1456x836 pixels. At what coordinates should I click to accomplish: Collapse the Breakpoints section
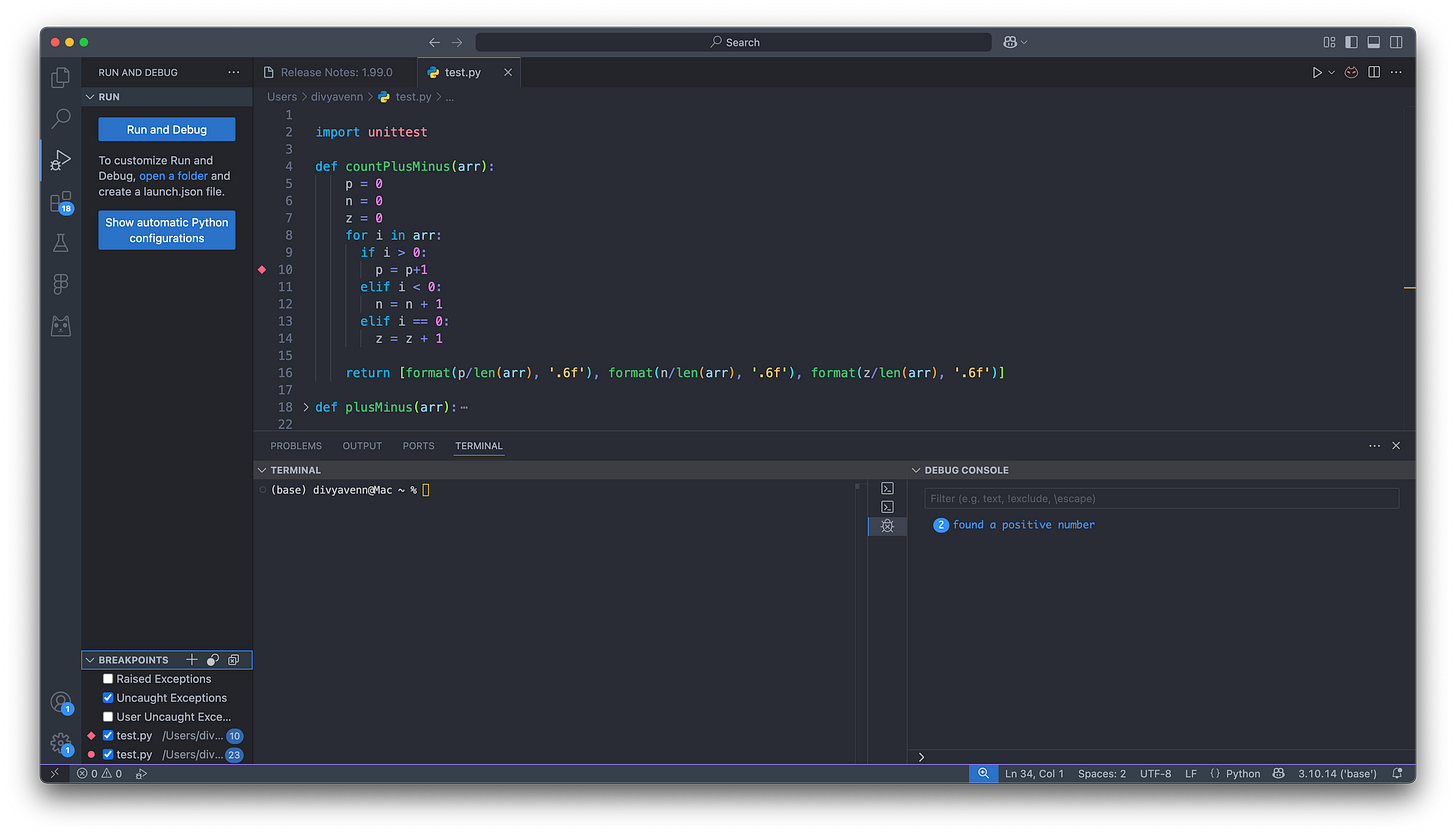(x=91, y=660)
